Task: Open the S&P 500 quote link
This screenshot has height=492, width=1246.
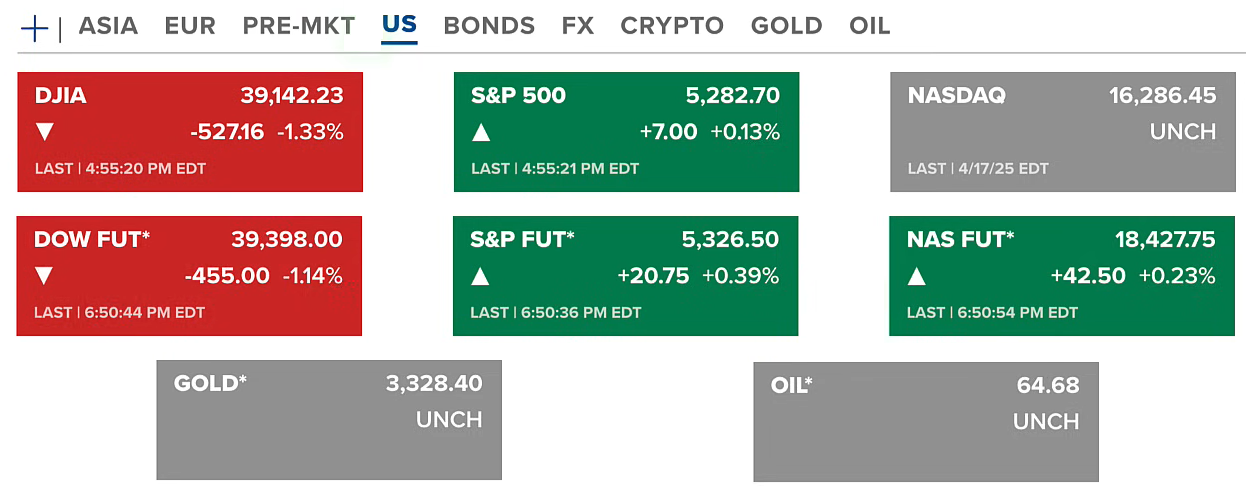Action: coord(518,96)
